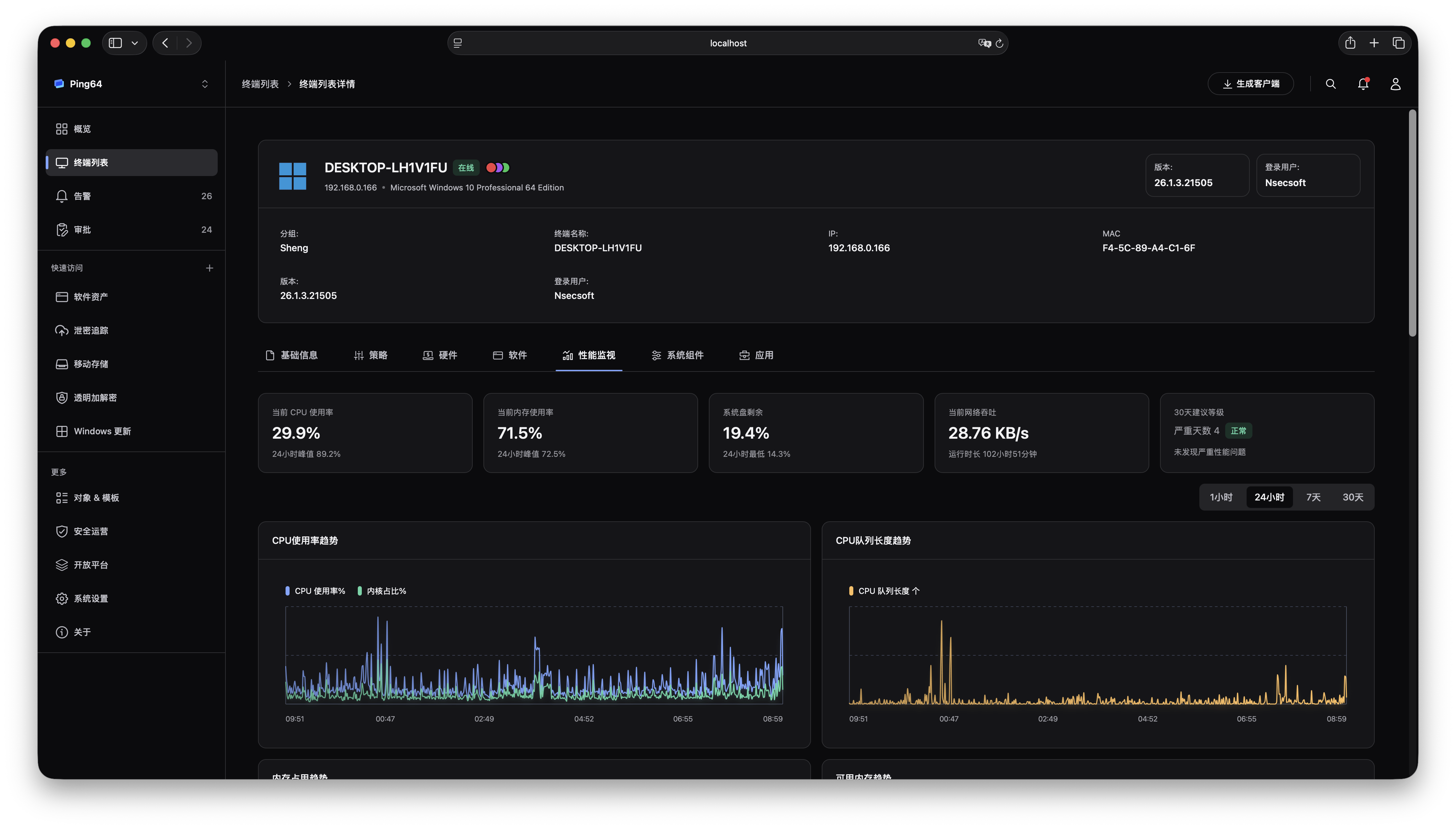
Task: Open 对象 & 模板 page
Action: click(x=131, y=497)
